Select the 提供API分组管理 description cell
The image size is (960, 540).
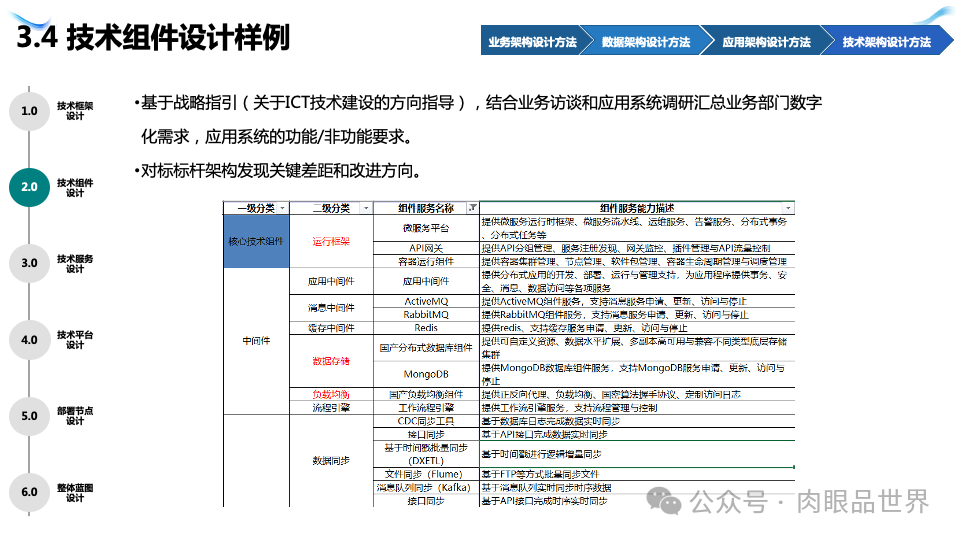pos(637,248)
